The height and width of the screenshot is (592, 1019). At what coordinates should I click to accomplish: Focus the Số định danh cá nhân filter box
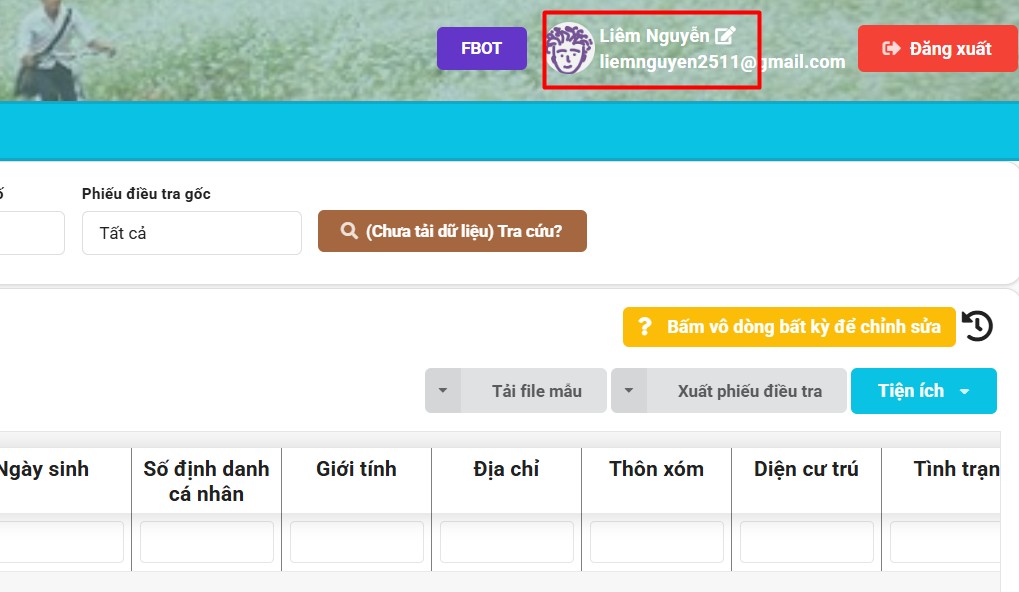pos(206,542)
